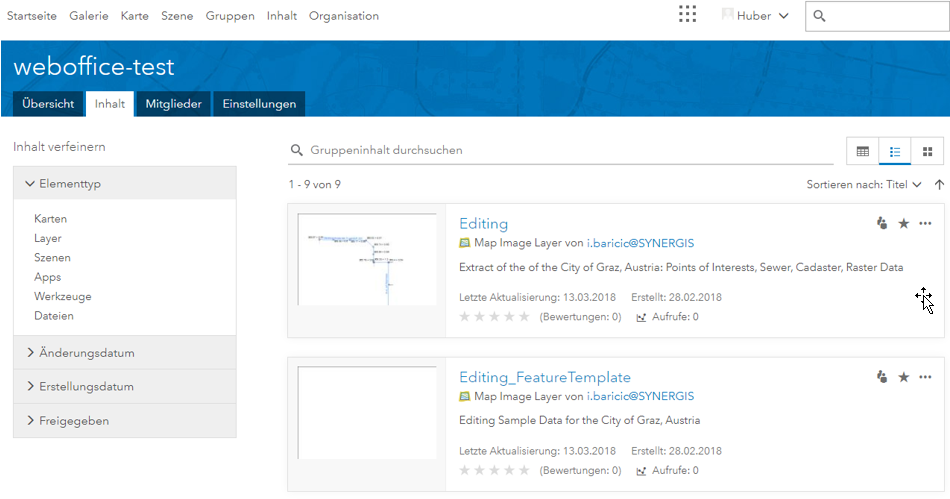The width and height of the screenshot is (950, 499).
Task: Switch to list view icon
Action: [x=895, y=151]
